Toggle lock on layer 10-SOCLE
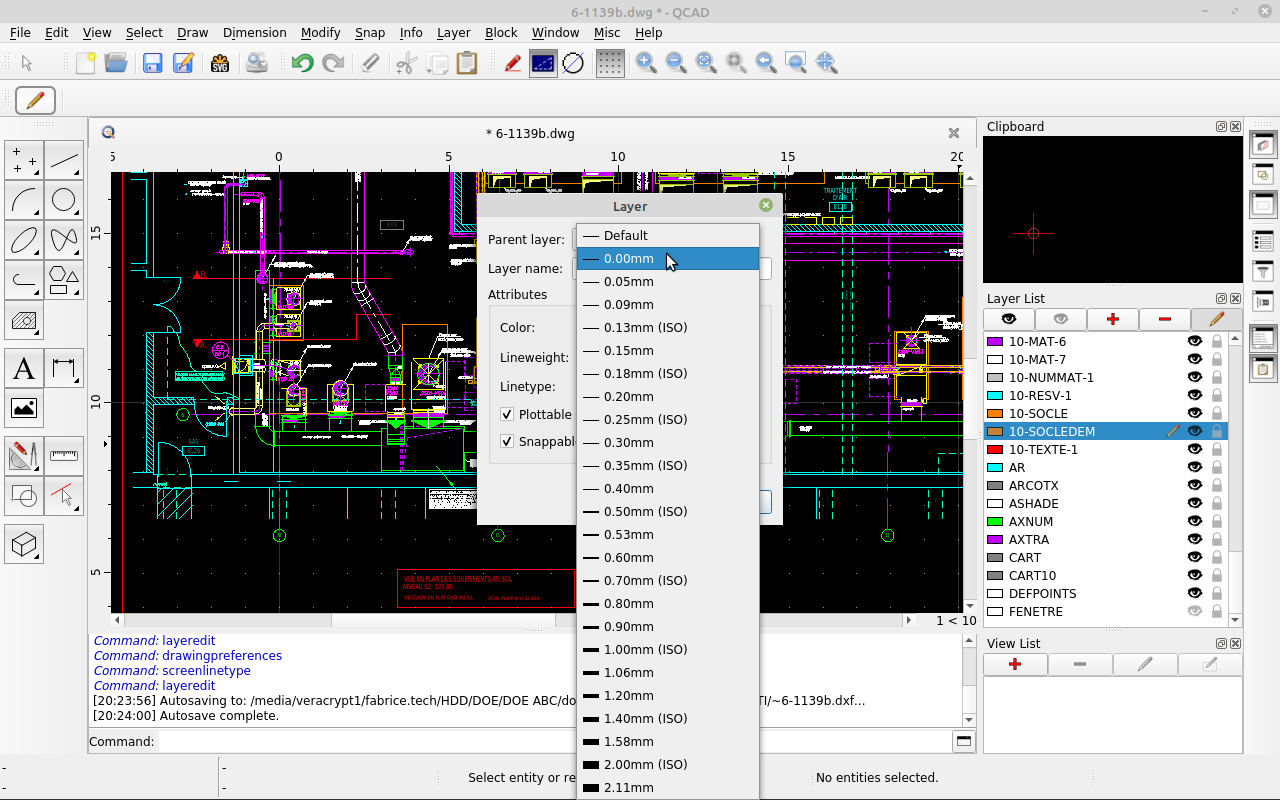The width and height of the screenshot is (1280, 800). coord(1217,413)
